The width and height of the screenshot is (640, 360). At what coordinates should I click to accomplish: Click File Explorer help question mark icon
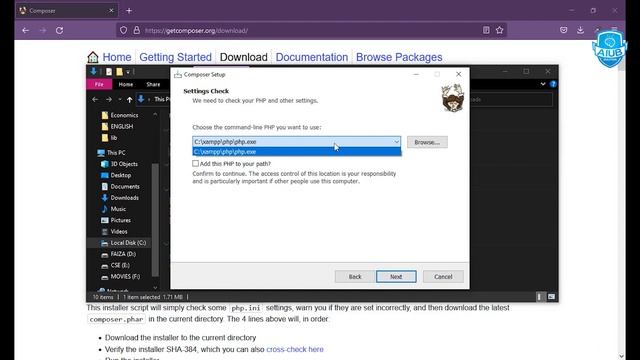553,84
